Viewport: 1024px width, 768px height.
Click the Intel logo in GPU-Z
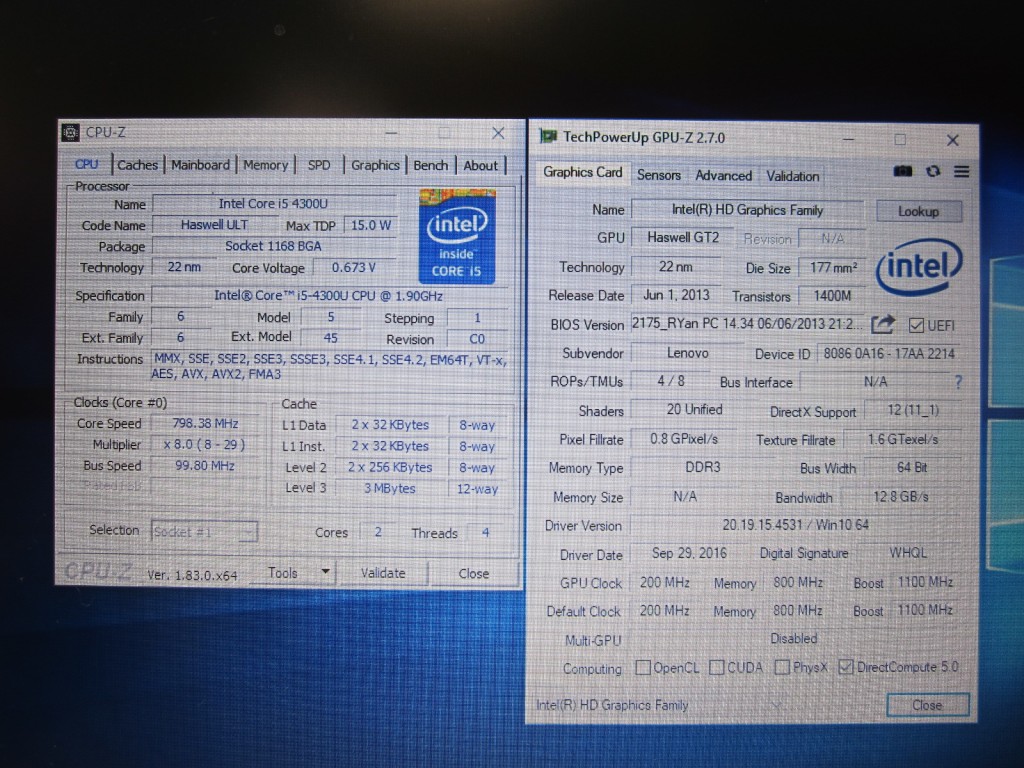pyautogui.click(x=918, y=266)
